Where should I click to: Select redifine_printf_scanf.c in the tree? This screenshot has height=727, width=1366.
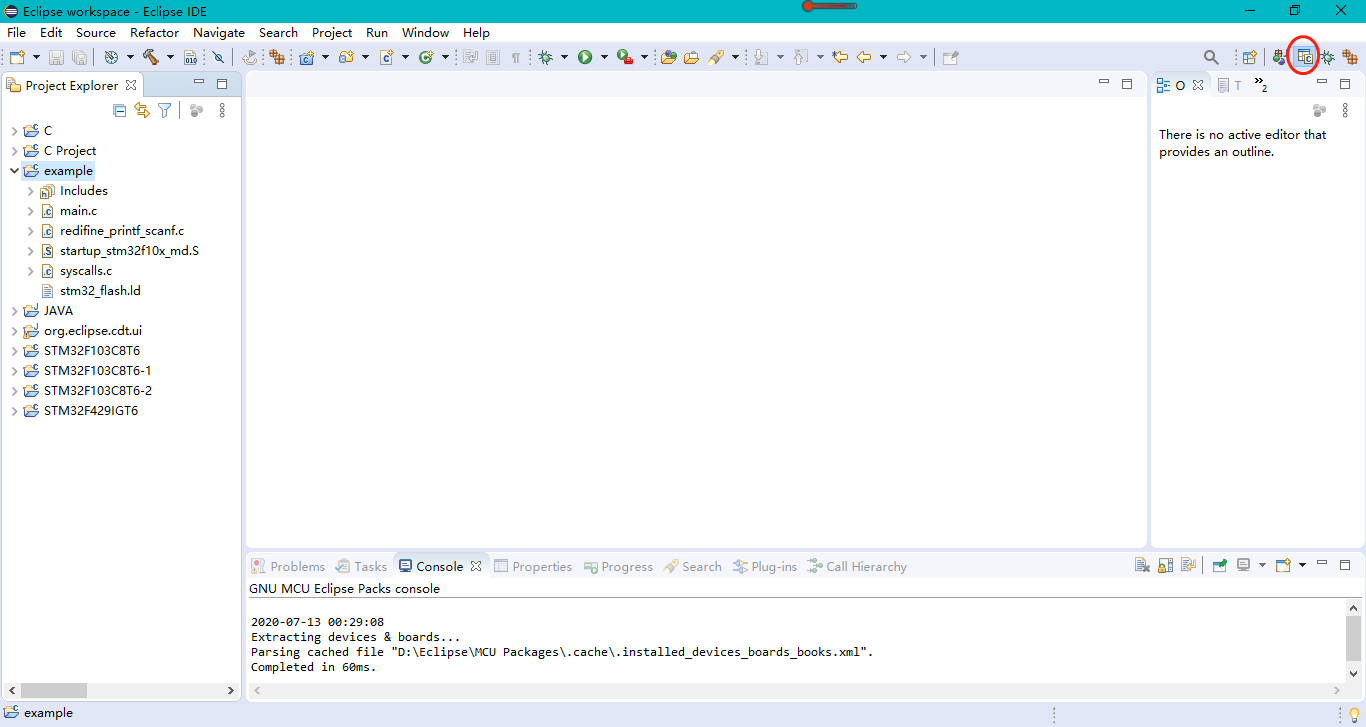pyautogui.click(x=122, y=231)
